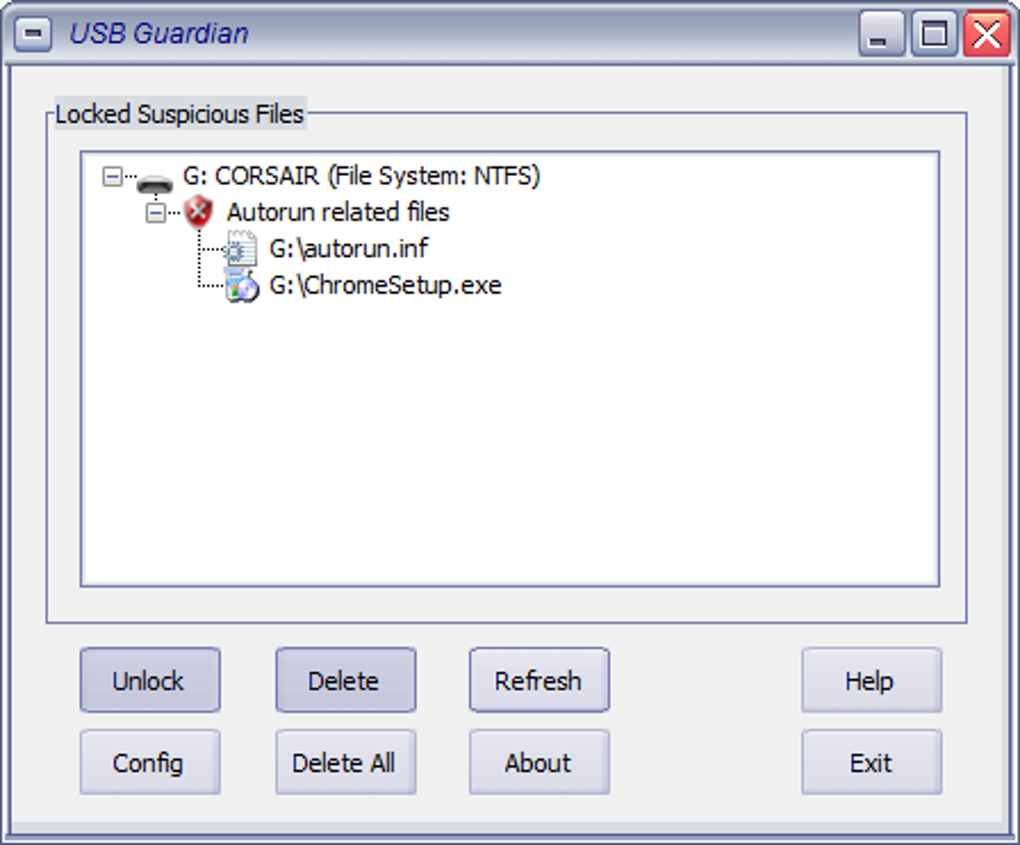The image size is (1020, 845).
Task: Click the Delete All button
Action: pos(344,763)
